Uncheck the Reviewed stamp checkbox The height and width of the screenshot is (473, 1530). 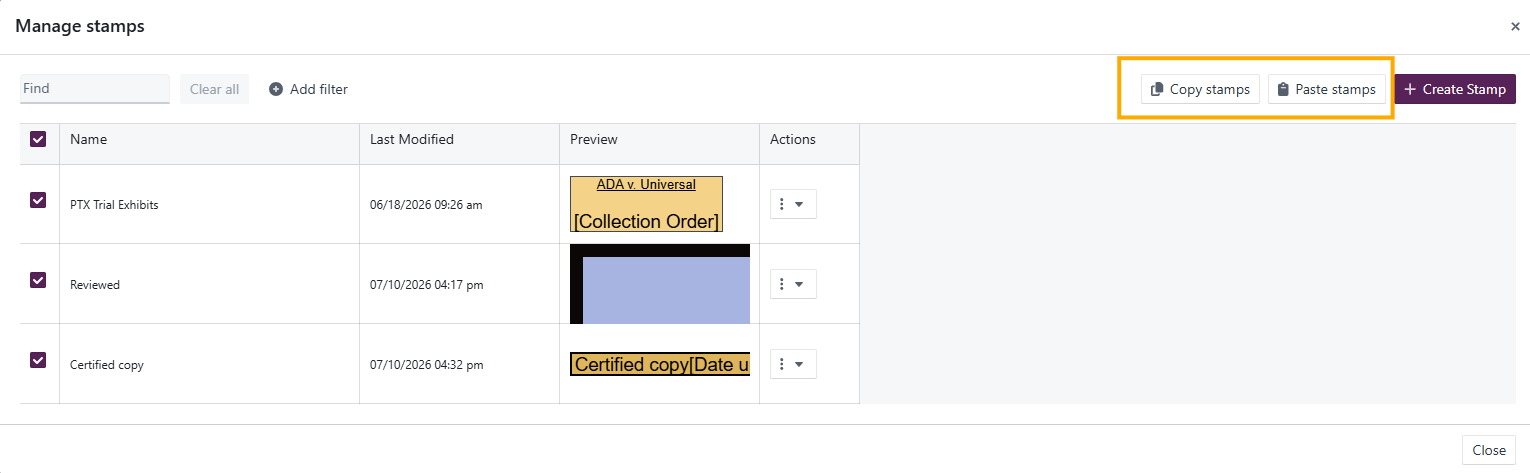click(x=38, y=280)
